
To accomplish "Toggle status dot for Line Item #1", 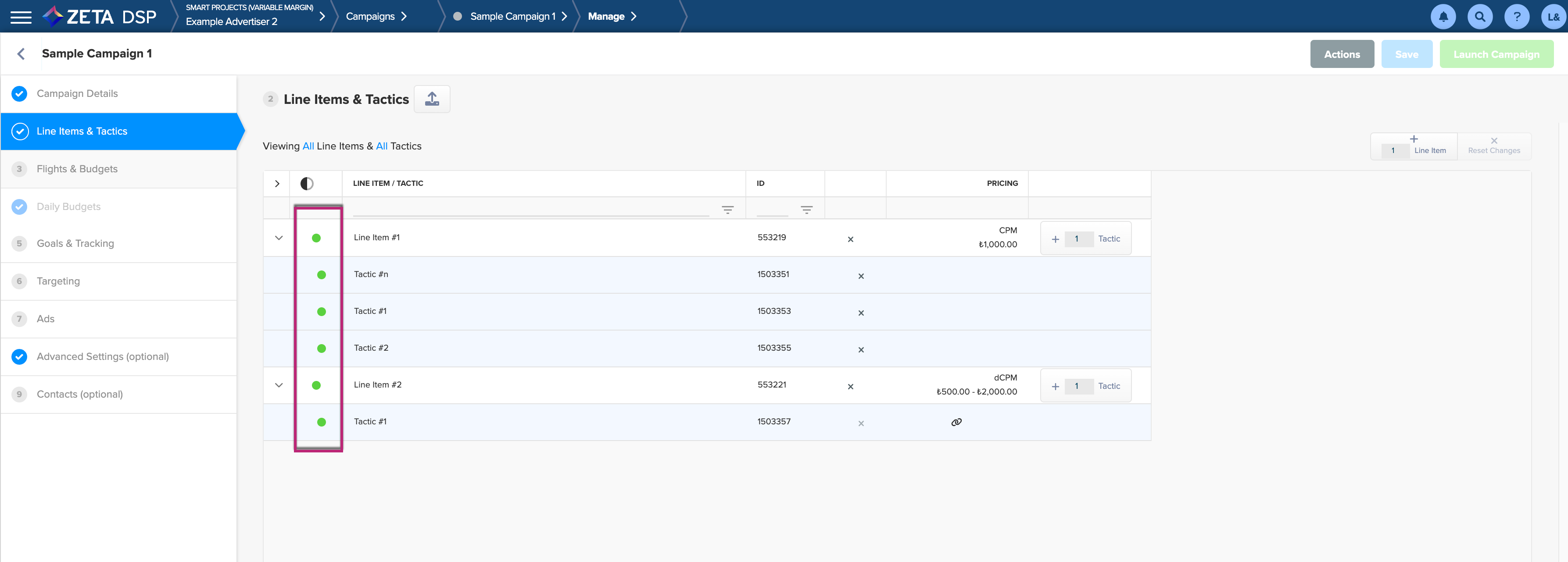I will 316,238.
